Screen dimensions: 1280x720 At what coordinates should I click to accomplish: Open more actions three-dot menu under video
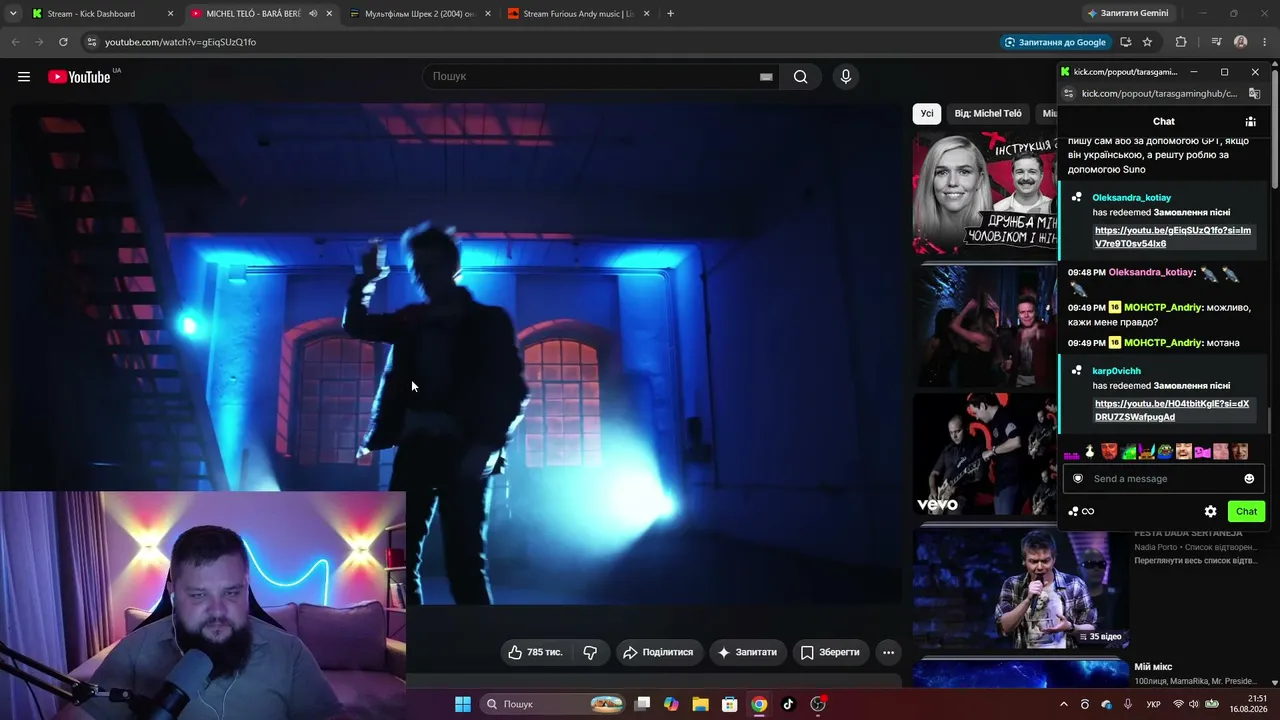pyautogui.click(x=888, y=652)
